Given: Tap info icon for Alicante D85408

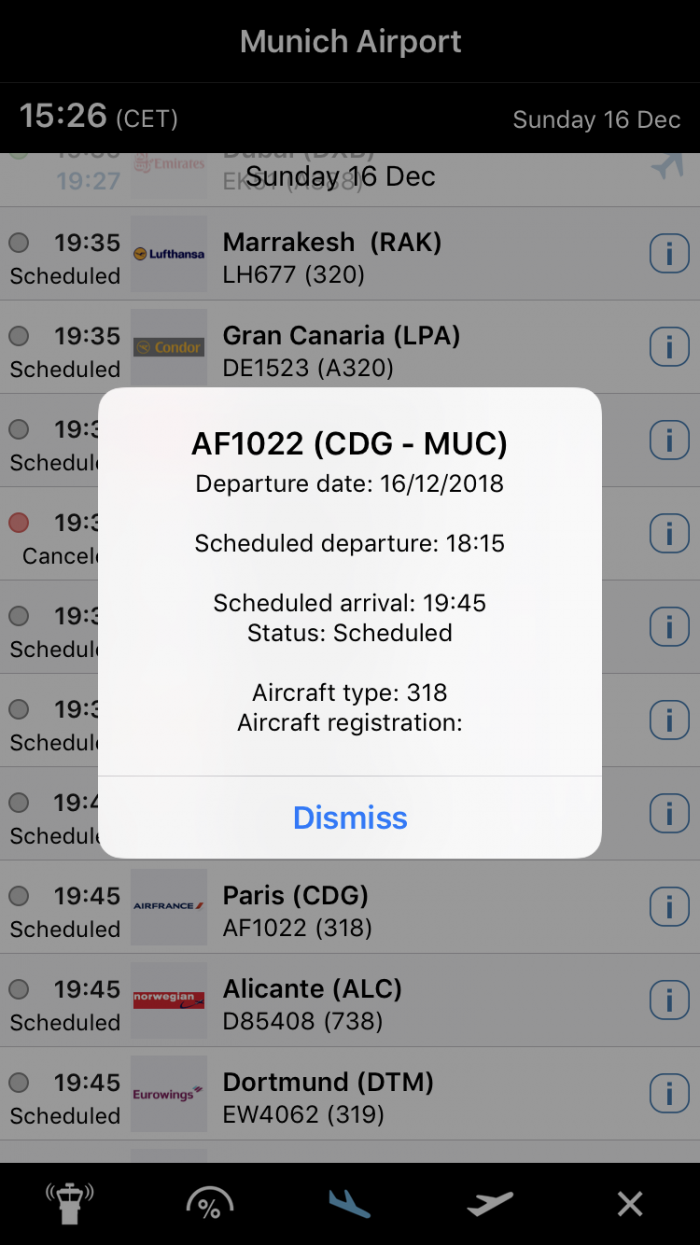Looking at the screenshot, I should coord(669,1000).
